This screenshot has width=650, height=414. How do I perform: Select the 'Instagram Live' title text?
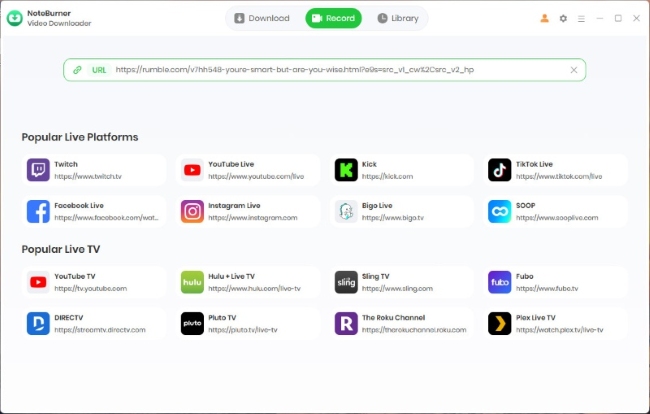tap(234, 206)
